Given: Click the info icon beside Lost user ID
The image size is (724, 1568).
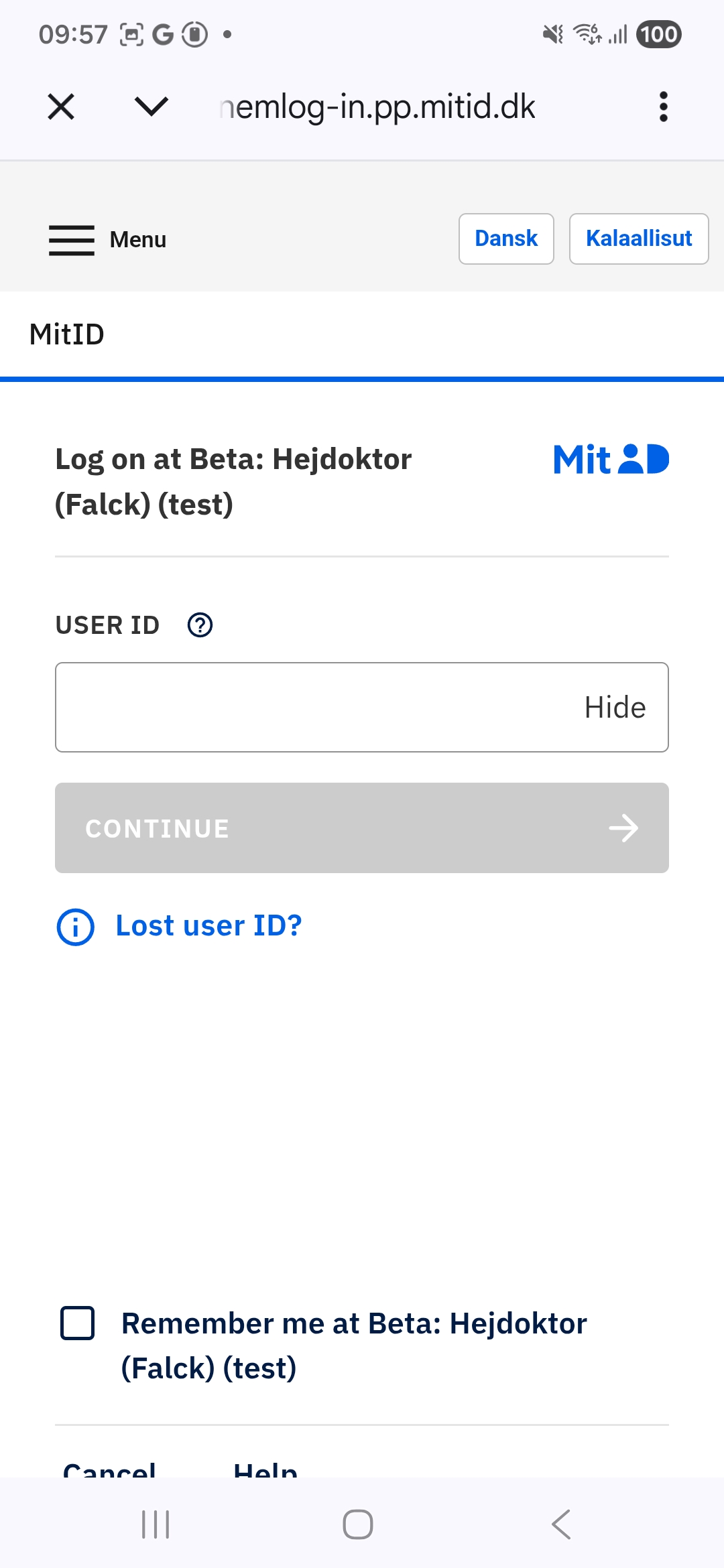Looking at the screenshot, I should click(x=74, y=927).
